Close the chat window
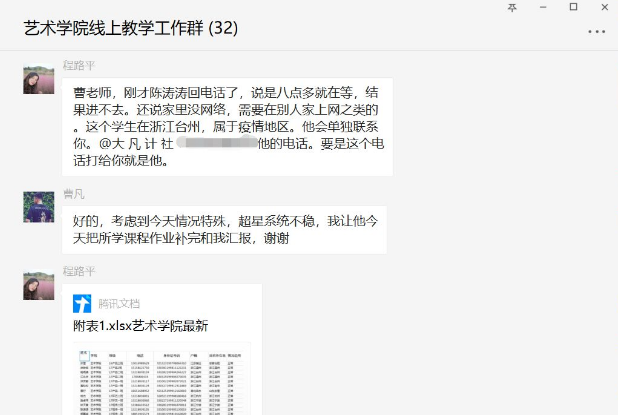The image size is (618, 415). click(x=603, y=7)
